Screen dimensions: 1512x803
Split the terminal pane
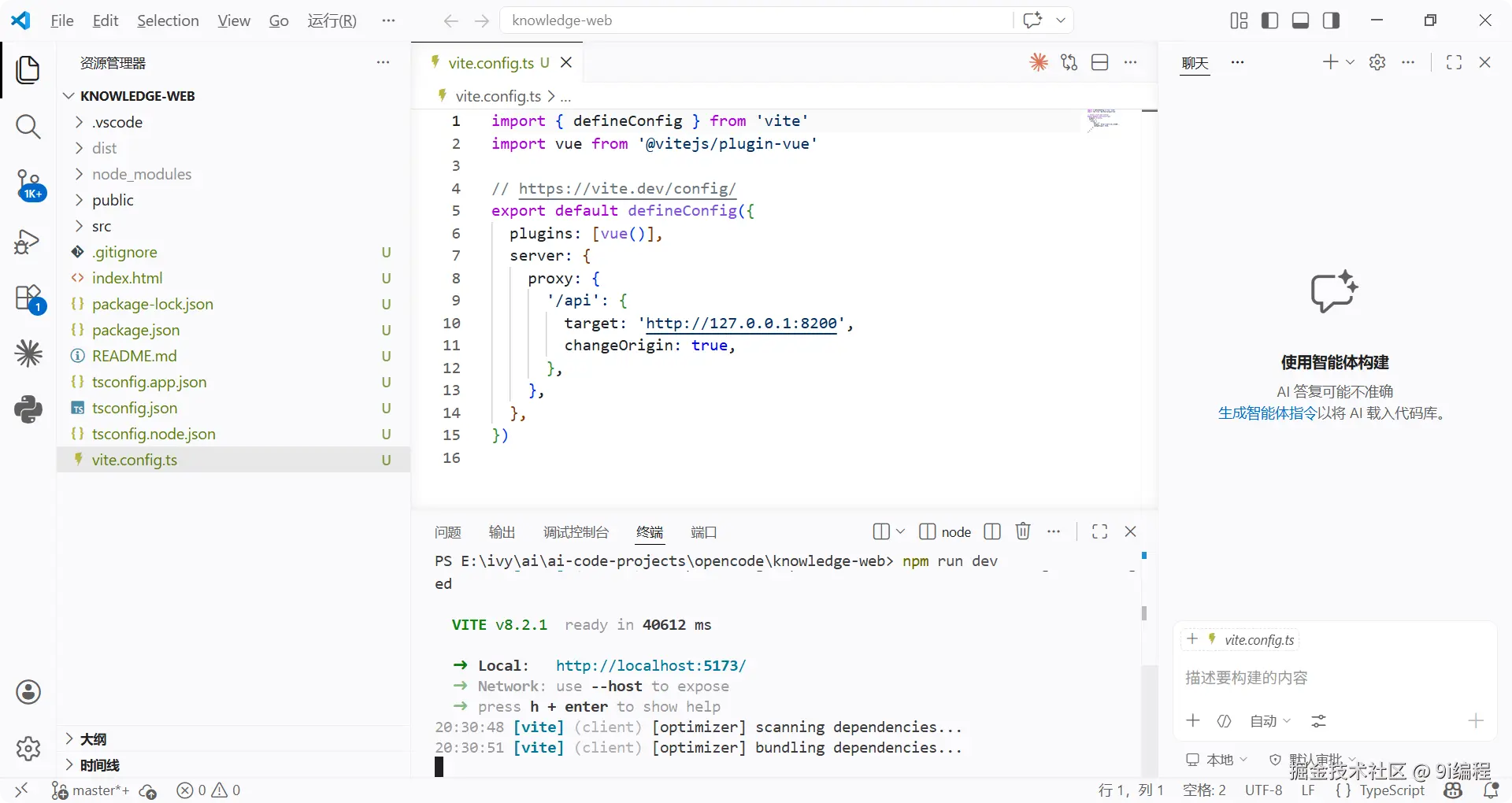pyautogui.click(x=992, y=531)
